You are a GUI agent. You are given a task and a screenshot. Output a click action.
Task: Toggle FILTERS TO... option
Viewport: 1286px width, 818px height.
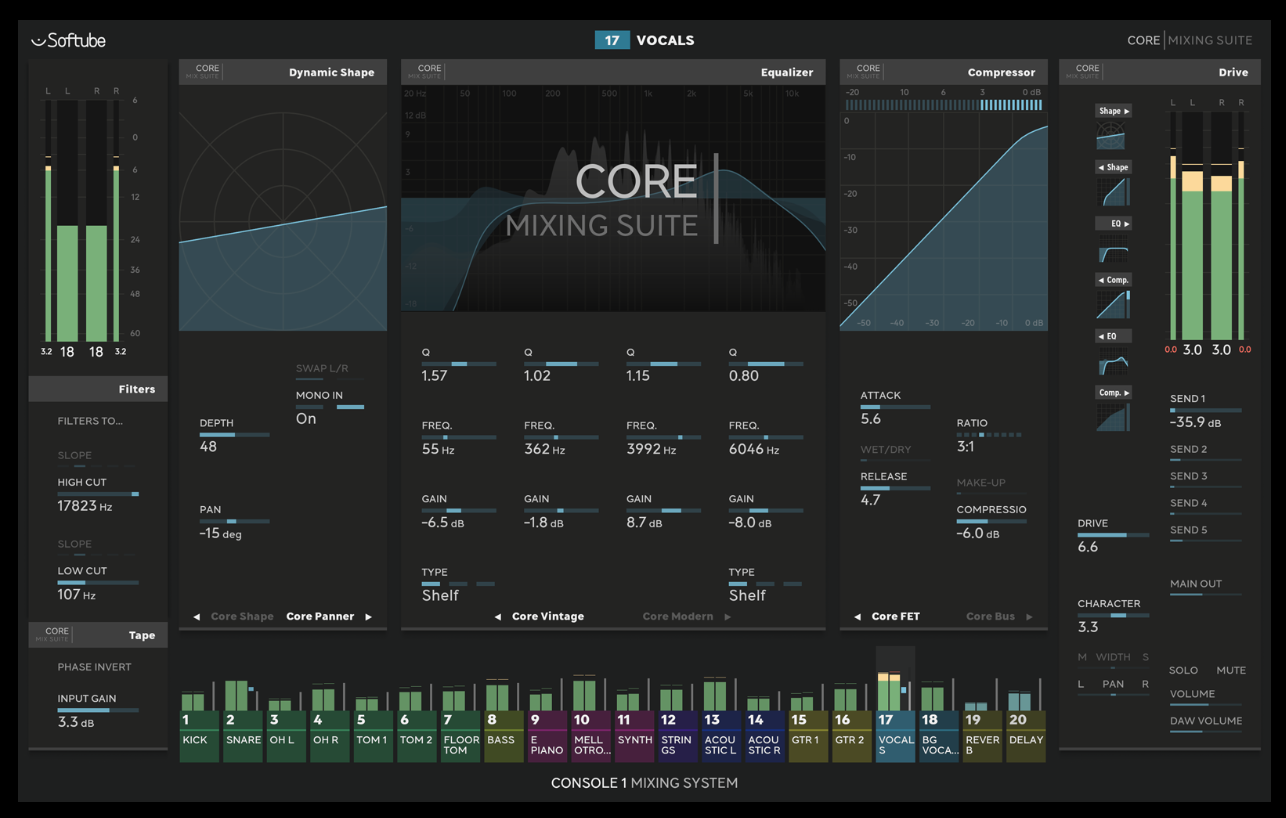click(90, 421)
